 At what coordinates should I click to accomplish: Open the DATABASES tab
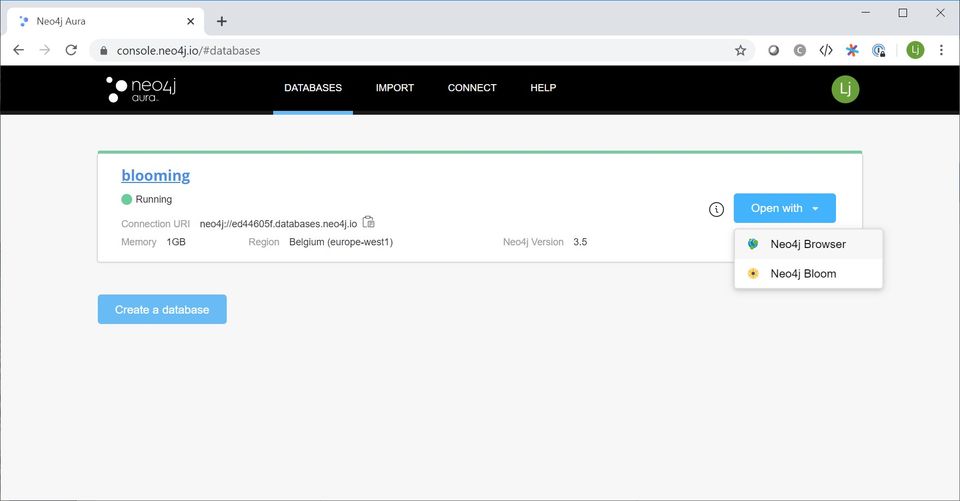click(x=313, y=88)
